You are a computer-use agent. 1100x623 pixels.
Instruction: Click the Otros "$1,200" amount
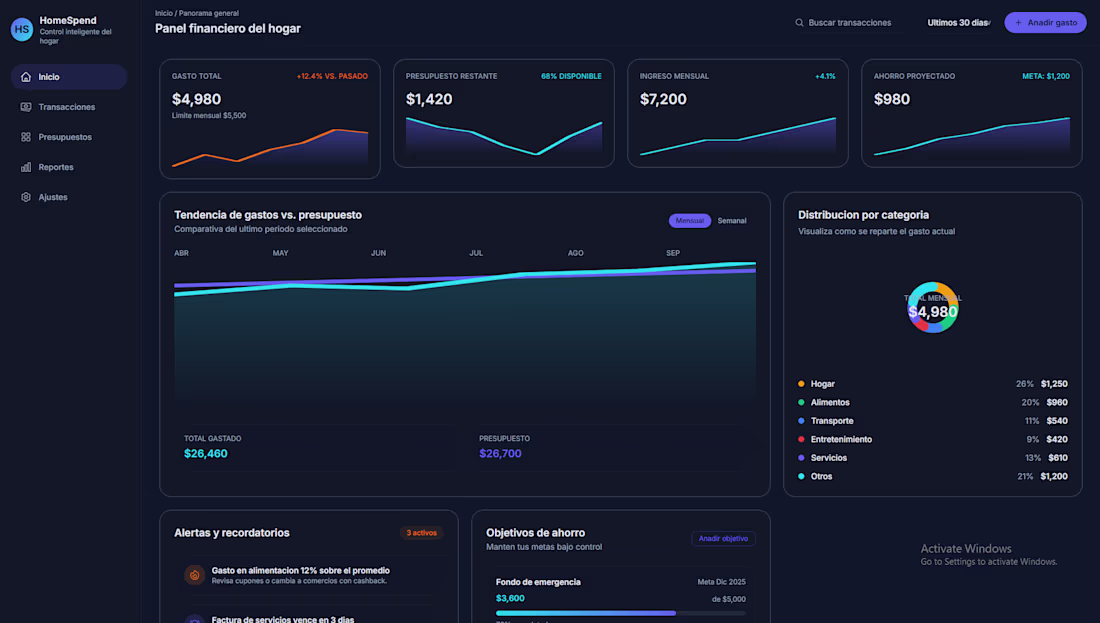1054,476
